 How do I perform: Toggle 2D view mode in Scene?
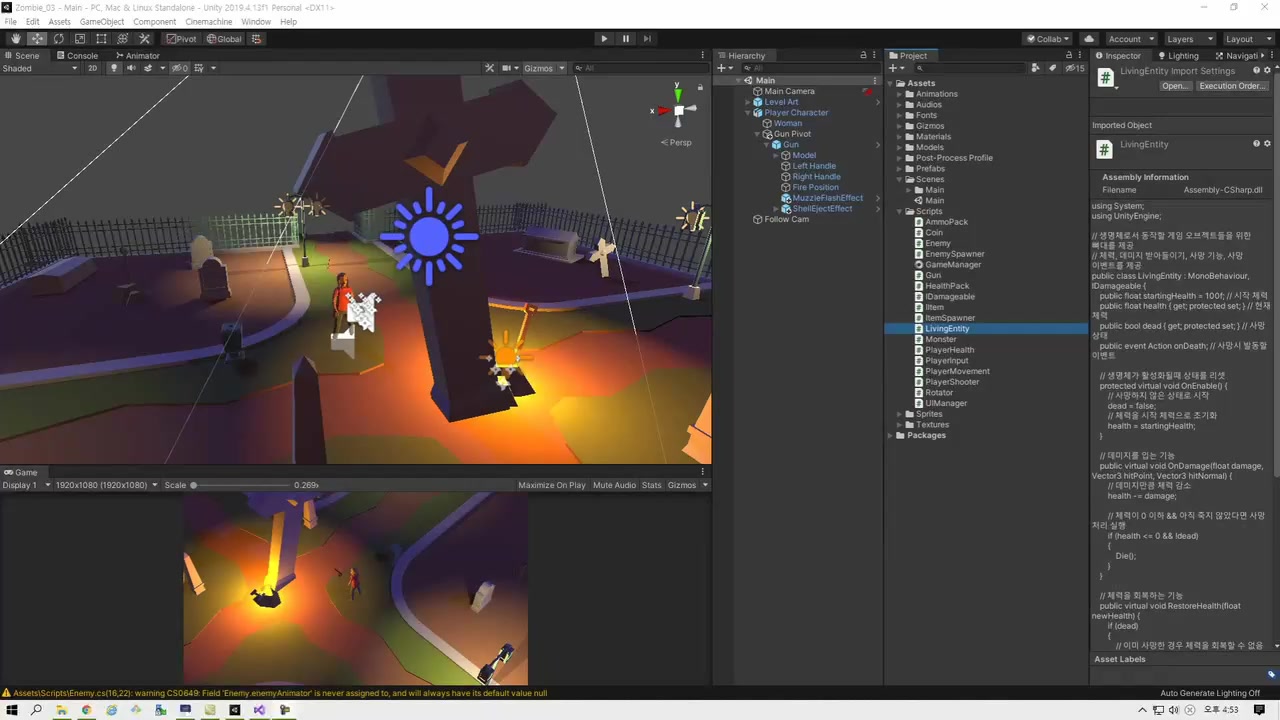point(92,68)
